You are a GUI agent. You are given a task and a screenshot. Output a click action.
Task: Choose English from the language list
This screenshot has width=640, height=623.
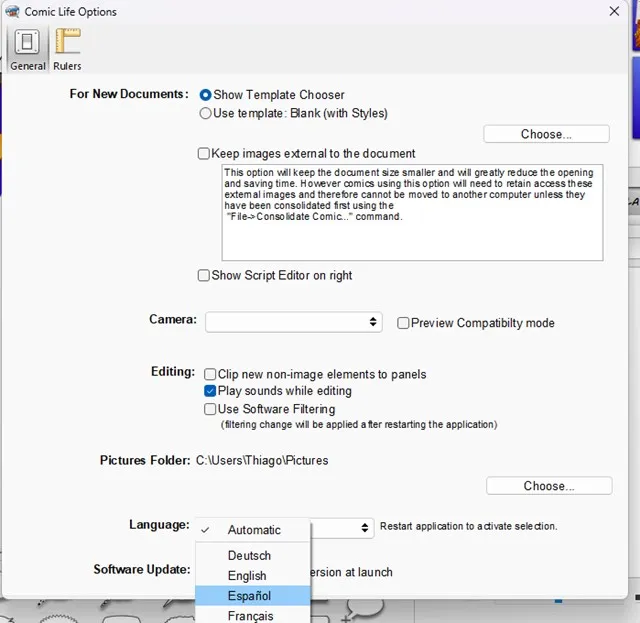[x=247, y=576]
